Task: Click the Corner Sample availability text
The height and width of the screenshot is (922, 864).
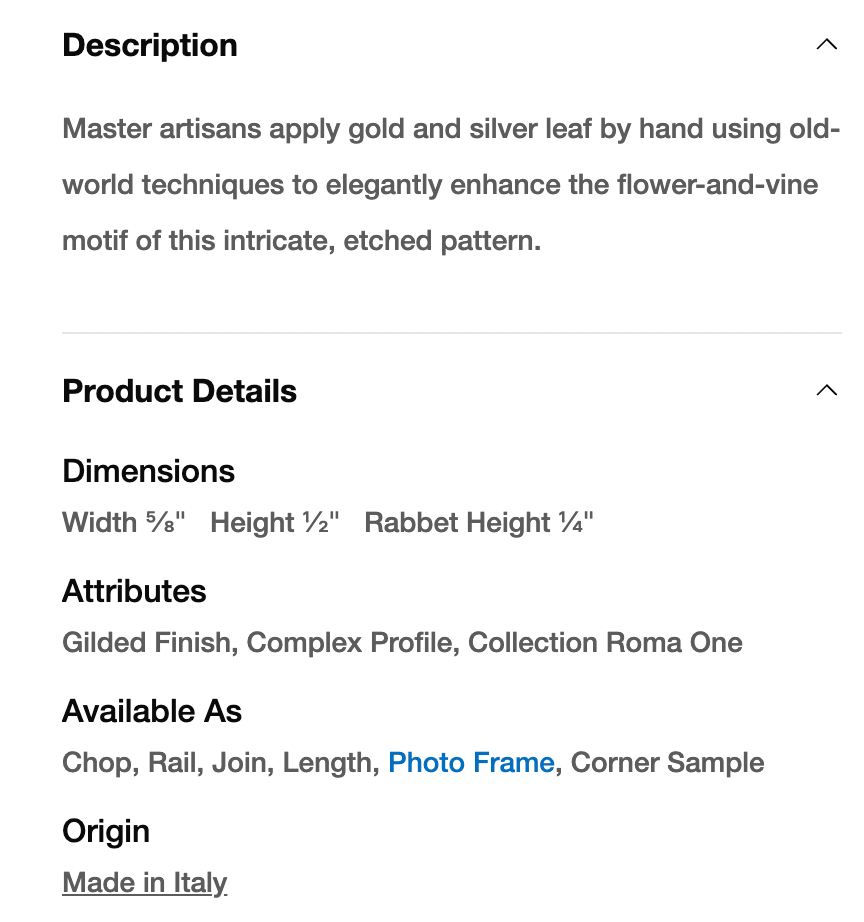Action: click(667, 763)
